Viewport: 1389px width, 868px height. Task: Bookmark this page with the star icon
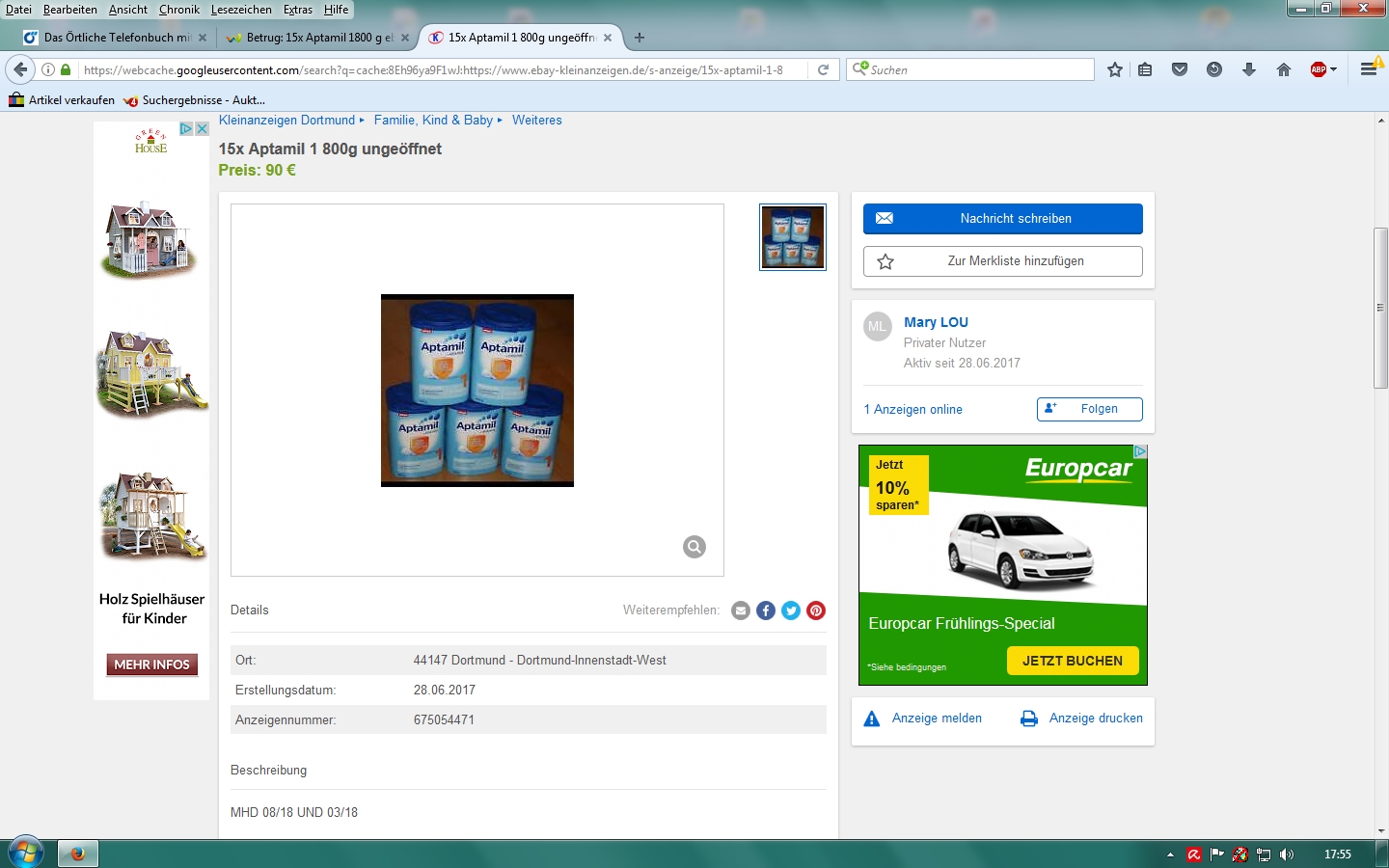pyautogui.click(x=1115, y=69)
